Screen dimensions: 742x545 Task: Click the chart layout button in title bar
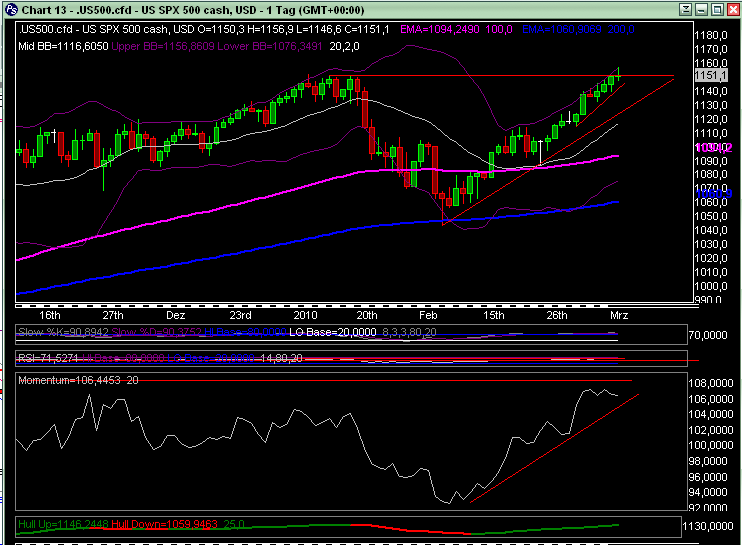tap(685, 9)
